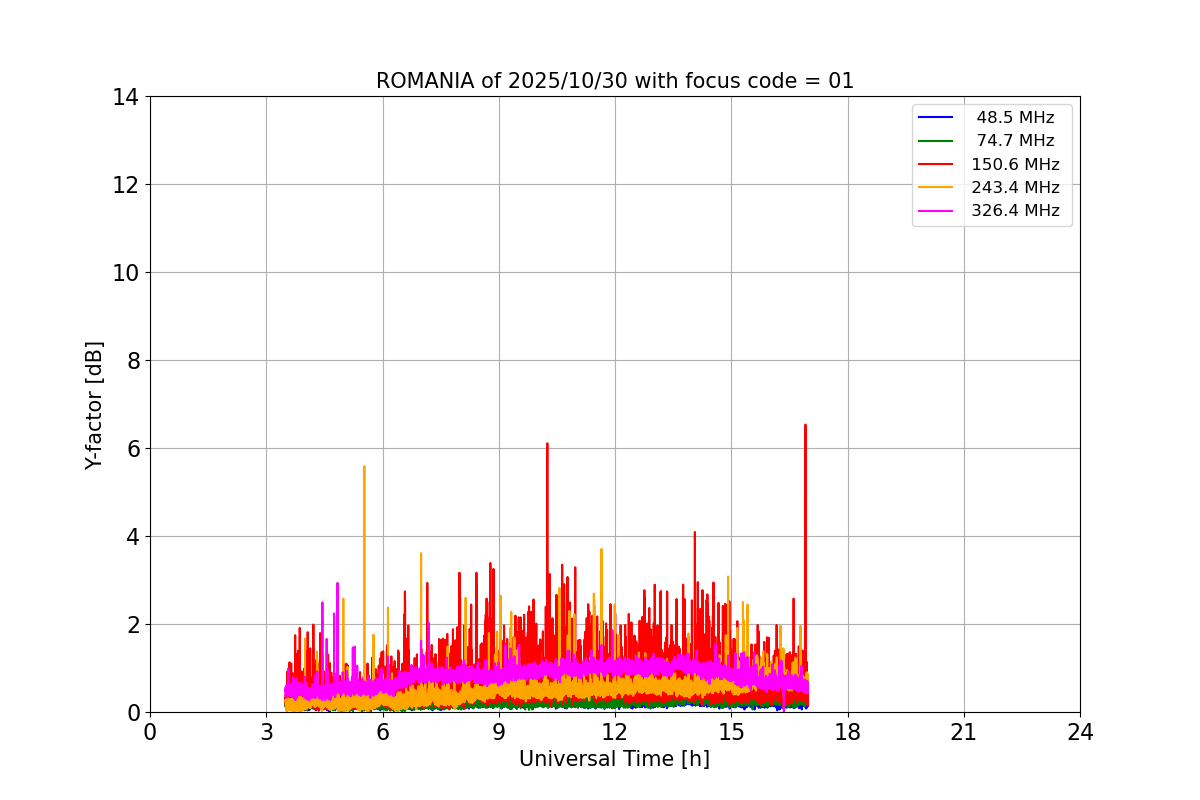Click the y-axis tick label '8'
1200x800 pixels.
point(132,361)
